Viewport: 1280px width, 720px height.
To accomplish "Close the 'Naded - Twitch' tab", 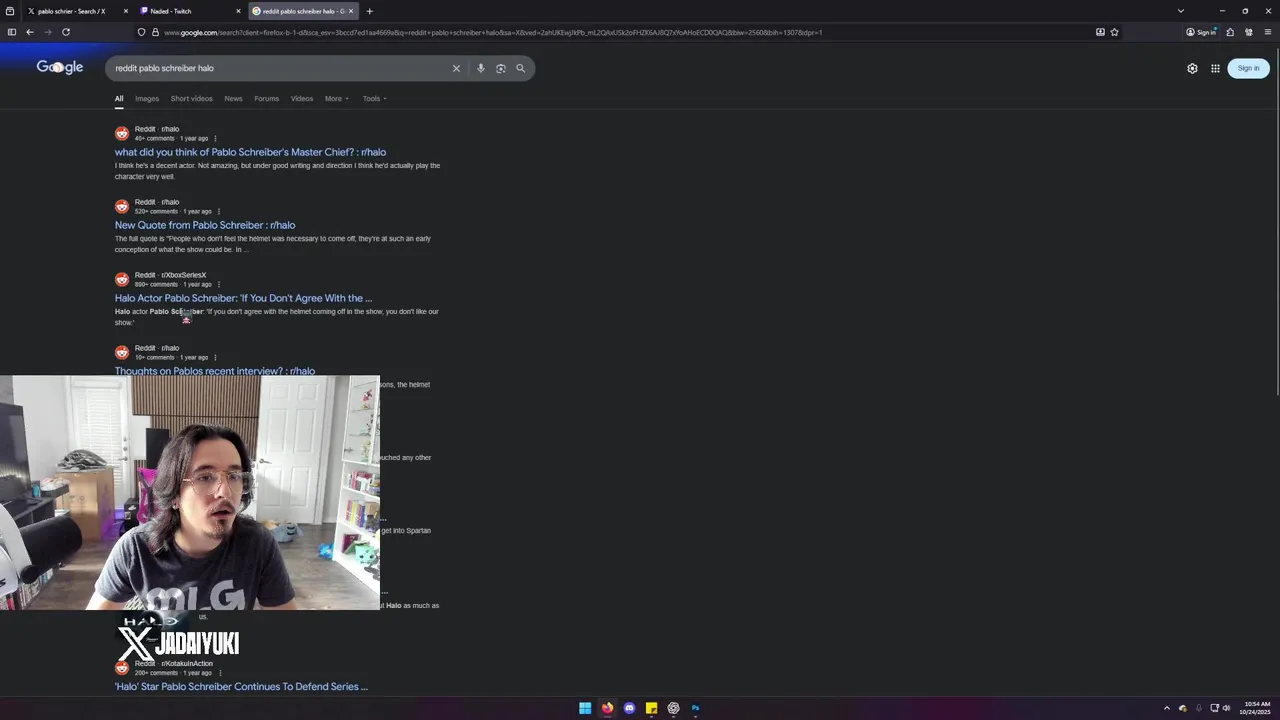I will [238, 11].
